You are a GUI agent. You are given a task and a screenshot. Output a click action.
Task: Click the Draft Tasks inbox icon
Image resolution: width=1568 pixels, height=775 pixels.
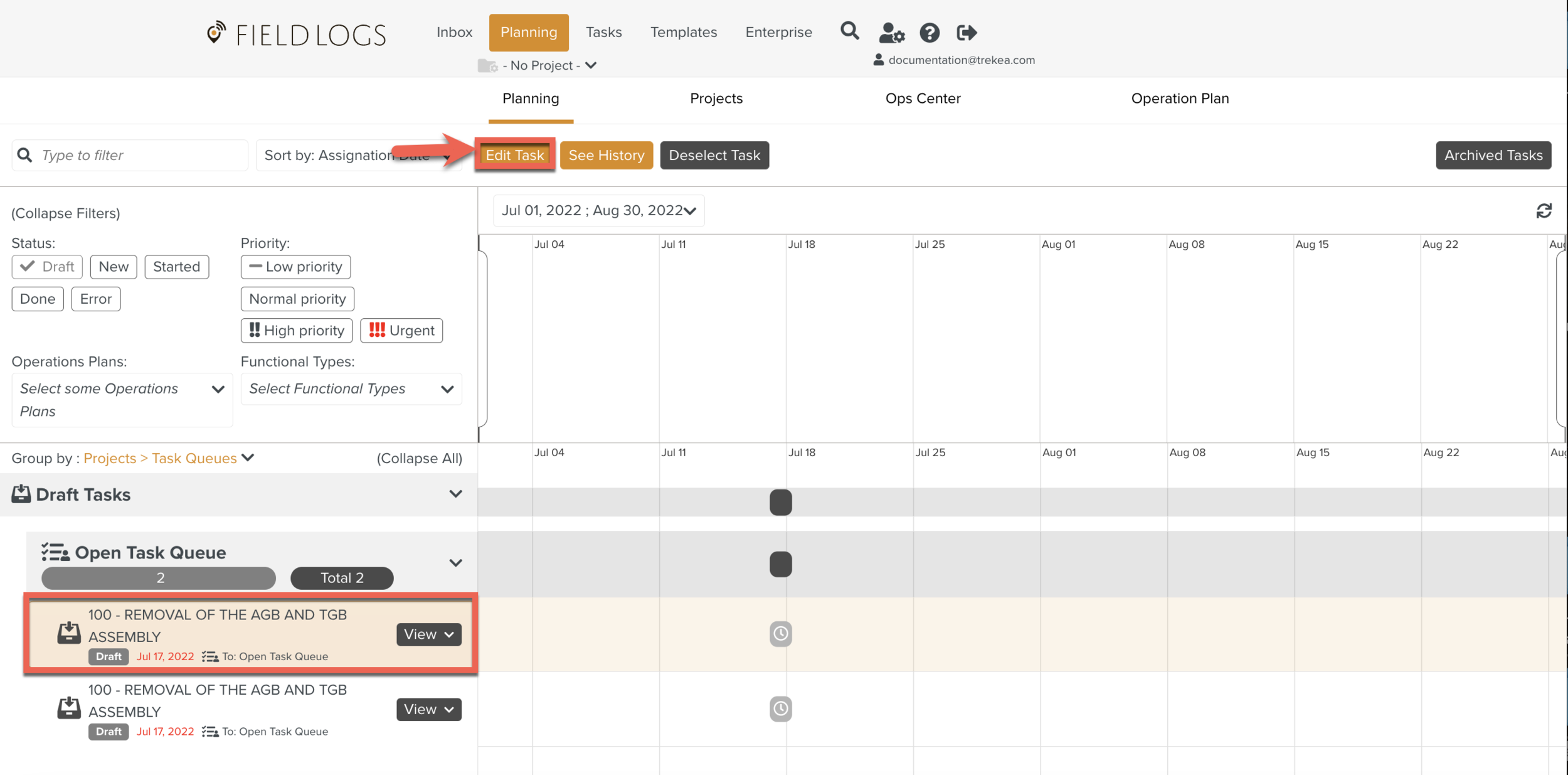pyautogui.click(x=21, y=494)
